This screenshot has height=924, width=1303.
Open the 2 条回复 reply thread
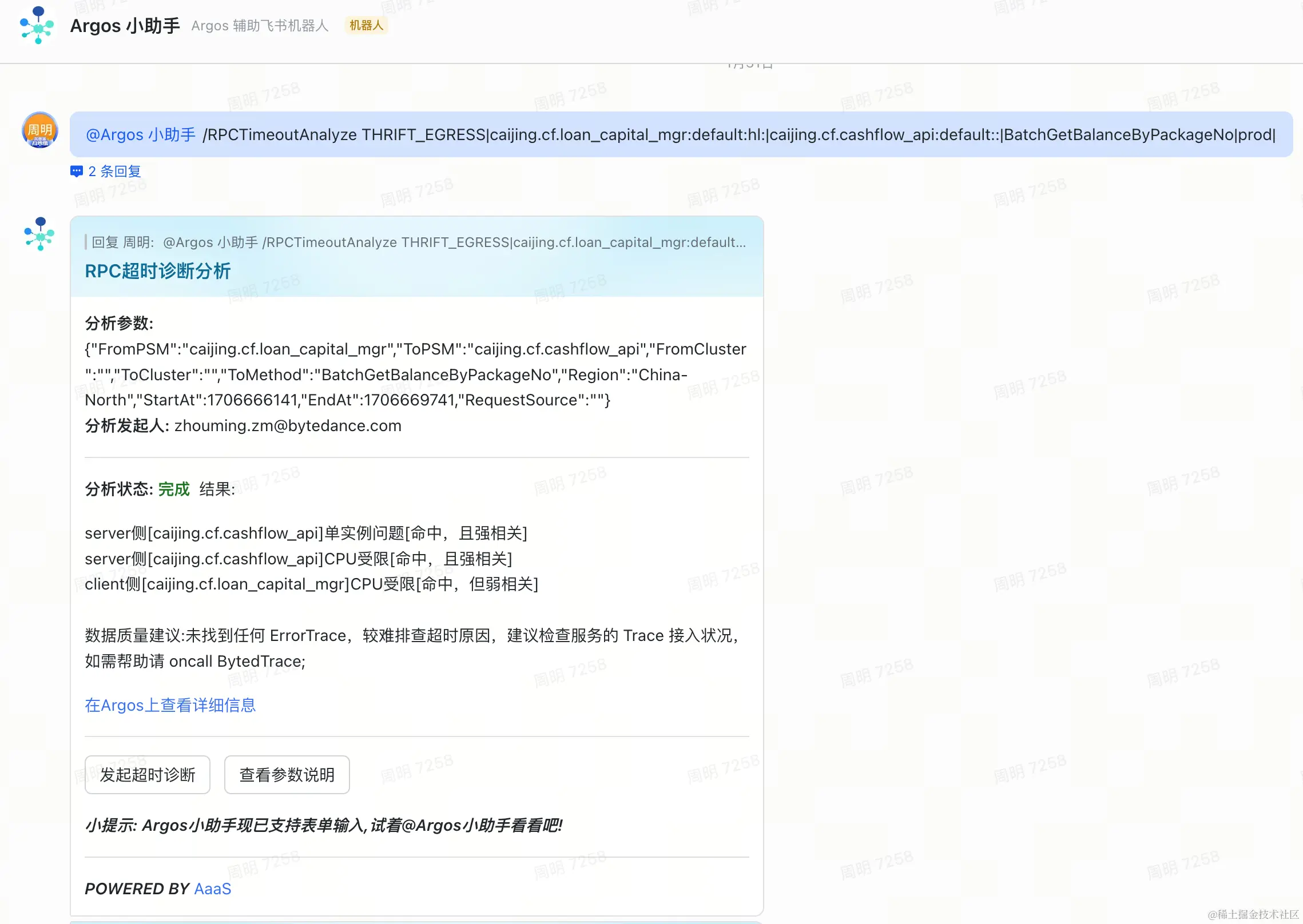[x=114, y=172]
